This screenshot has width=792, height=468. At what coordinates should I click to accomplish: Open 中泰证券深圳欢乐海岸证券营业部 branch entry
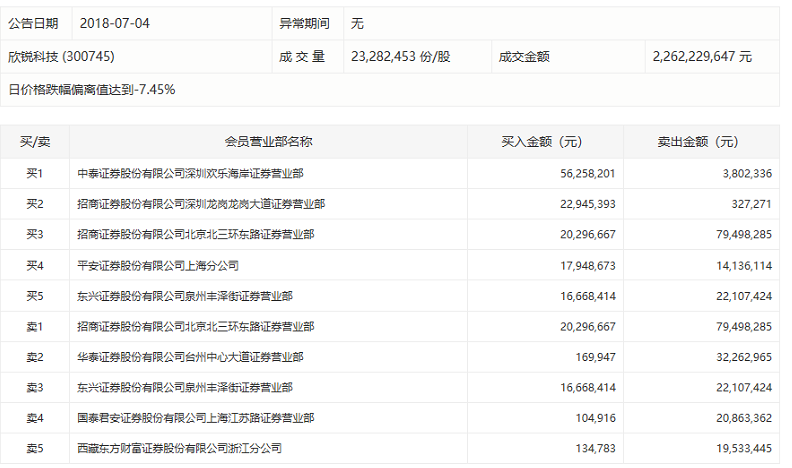click(x=190, y=173)
